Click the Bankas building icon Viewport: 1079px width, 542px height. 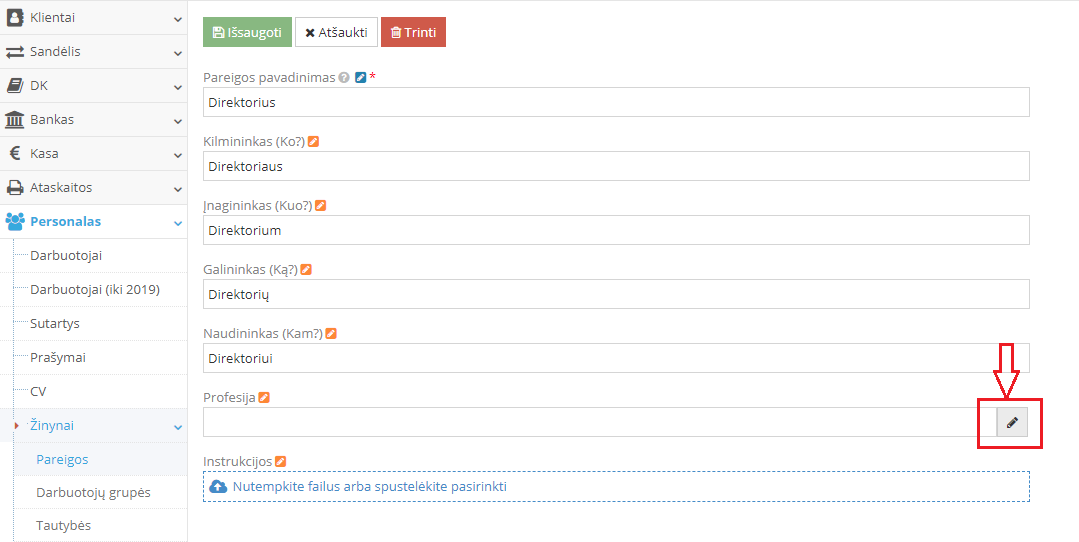point(15,120)
